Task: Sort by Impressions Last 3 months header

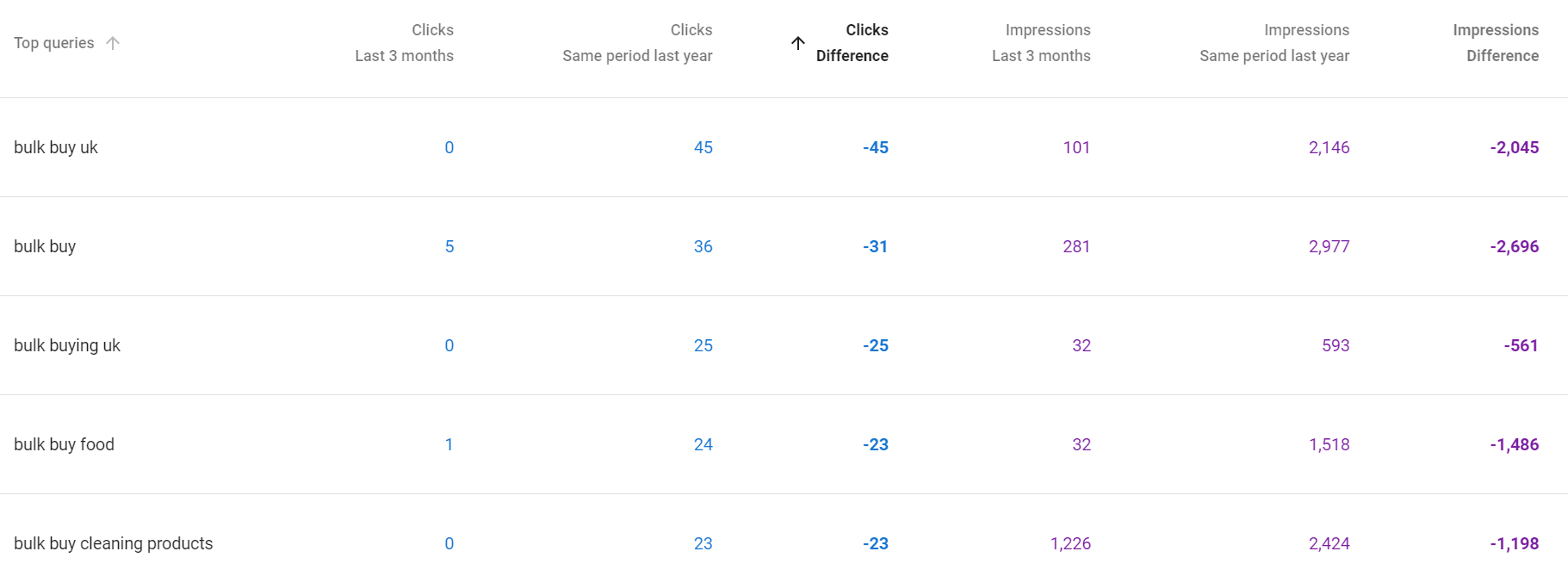Action: [1041, 43]
